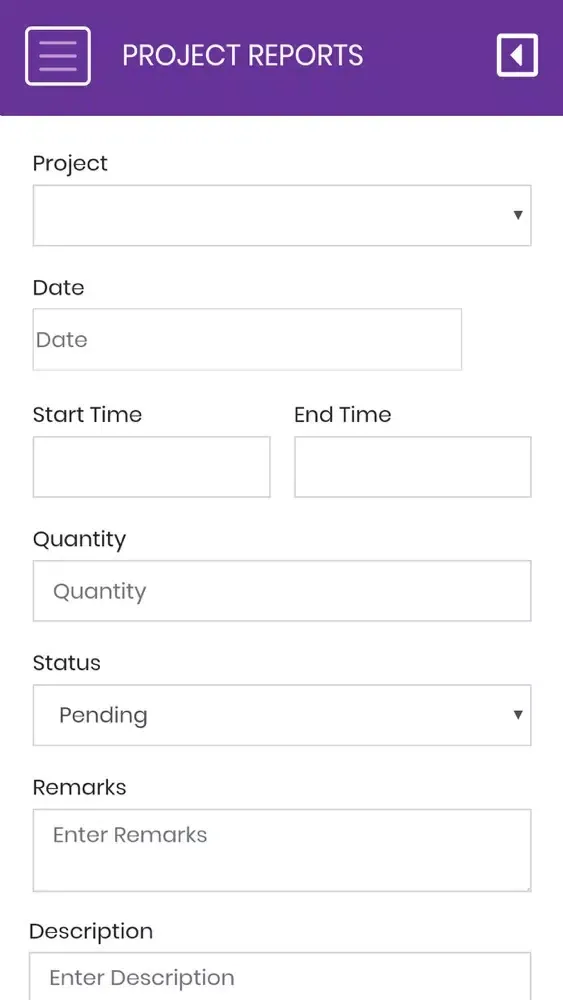This screenshot has width=563, height=1000.
Task: Click the Date field label
Action: point(59,288)
